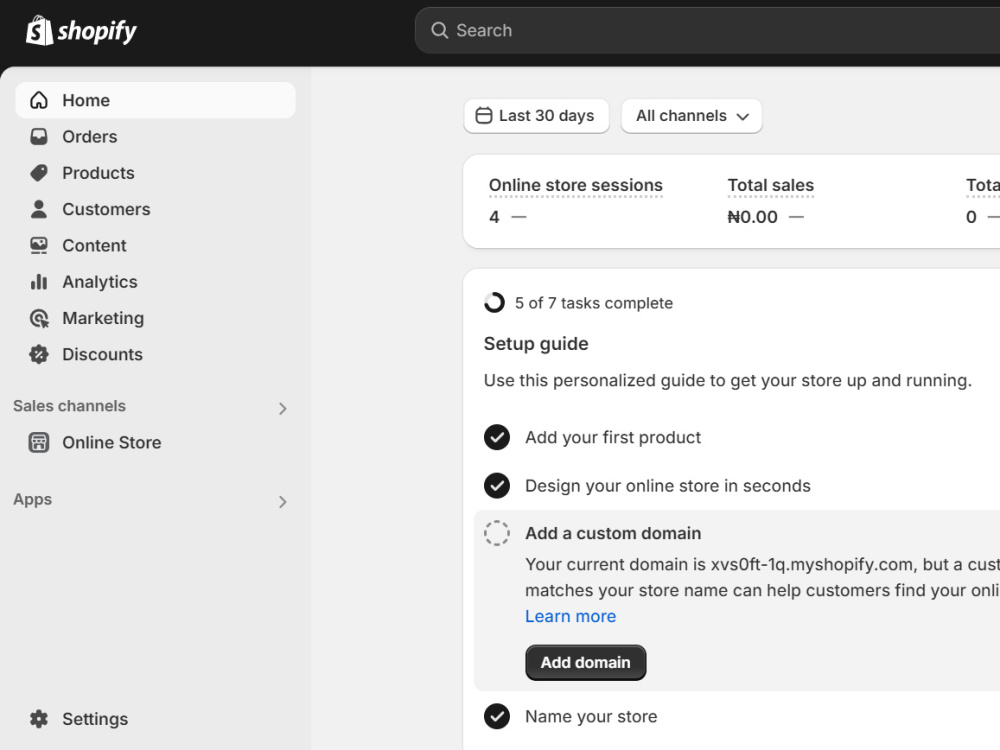Image resolution: width=1000 pixels, height=750 pixels.
Task: Open Content via its image icon
Action: [x=39, y=246]
